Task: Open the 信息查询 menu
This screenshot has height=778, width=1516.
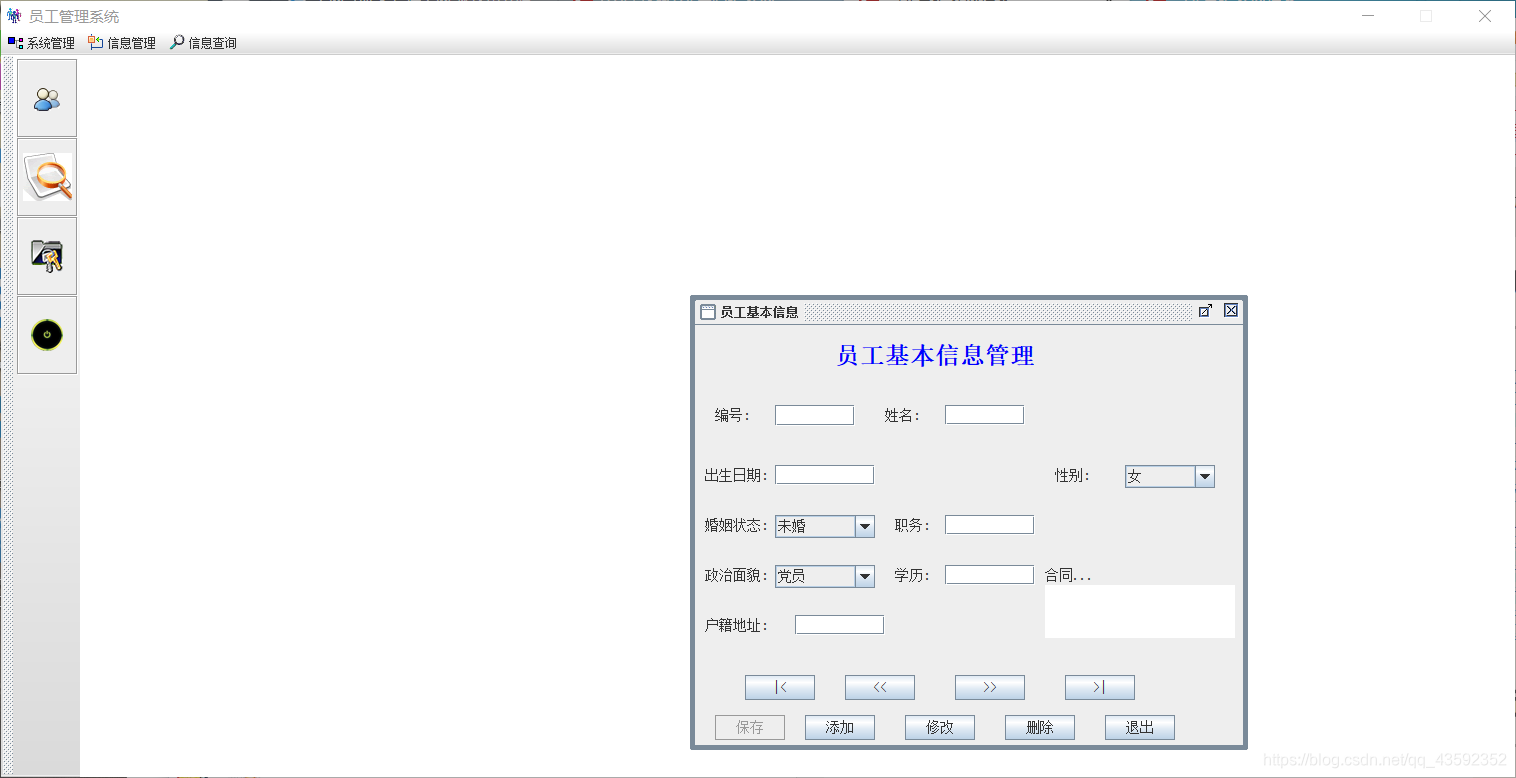Action: (x=203, y=43)
